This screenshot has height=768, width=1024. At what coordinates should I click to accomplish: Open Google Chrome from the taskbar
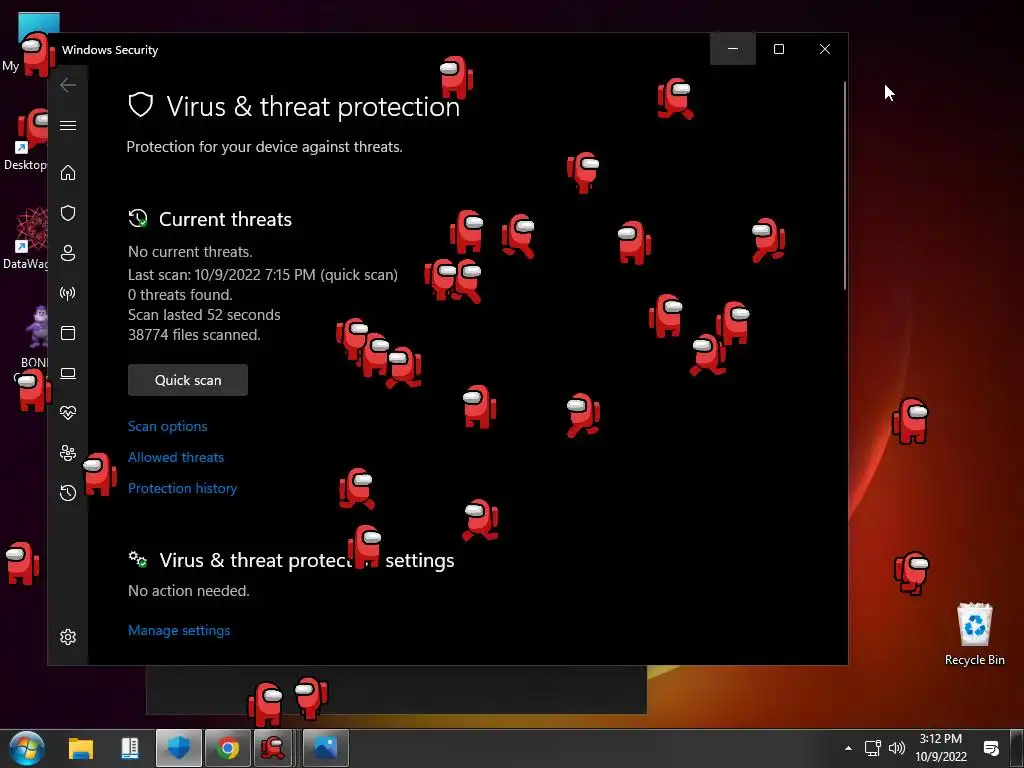click(228, 748)
